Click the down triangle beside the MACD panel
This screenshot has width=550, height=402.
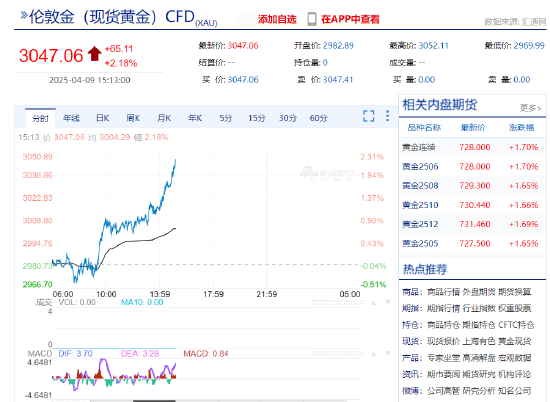(388, 354)
